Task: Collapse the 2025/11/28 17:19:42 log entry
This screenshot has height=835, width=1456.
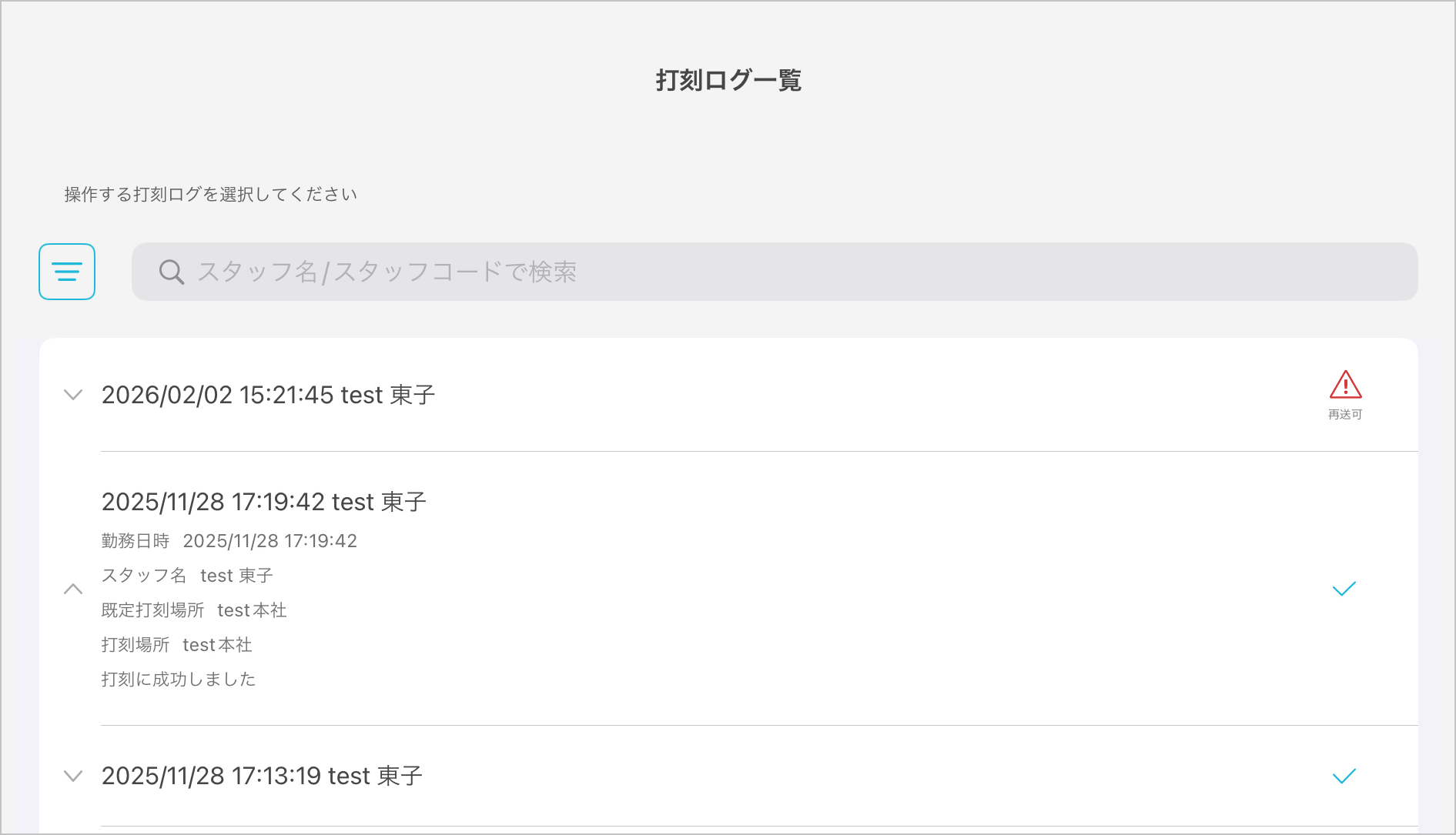Action: (73, 589)
